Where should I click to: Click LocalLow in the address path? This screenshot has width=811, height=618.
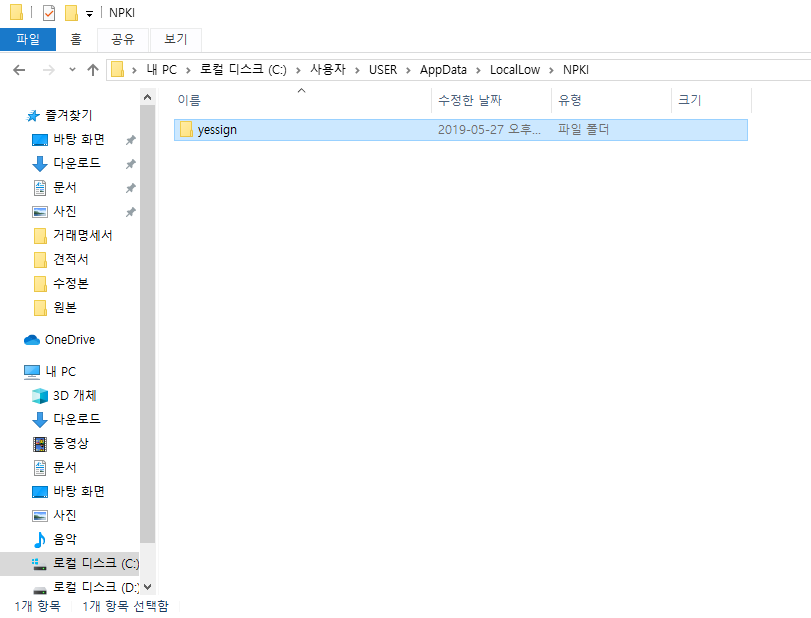pos(515,70)
